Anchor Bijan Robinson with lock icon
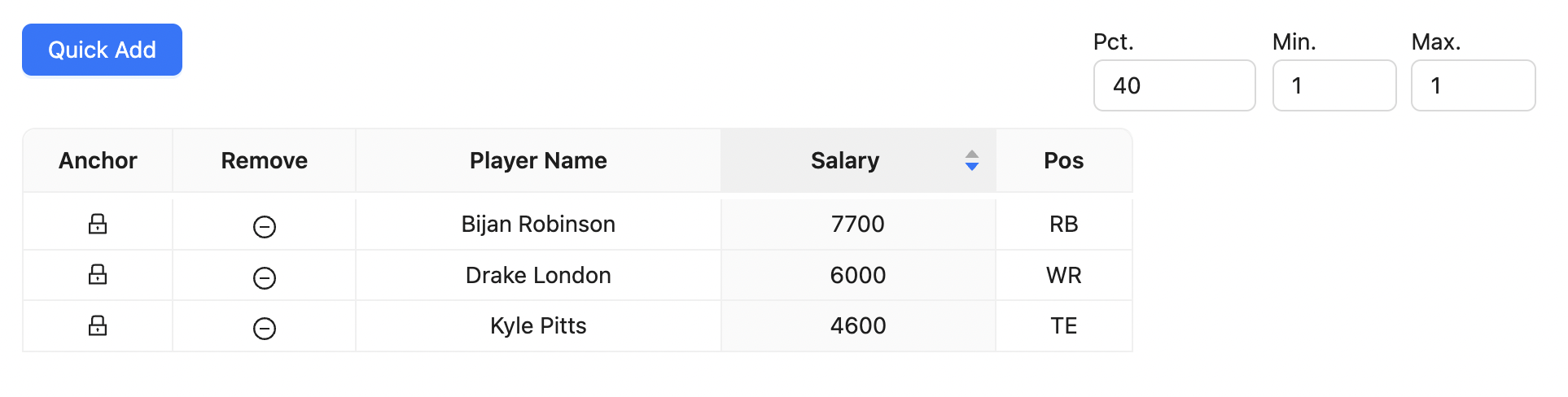Viewport: 1568px width, 397px height. coord(98,224)
